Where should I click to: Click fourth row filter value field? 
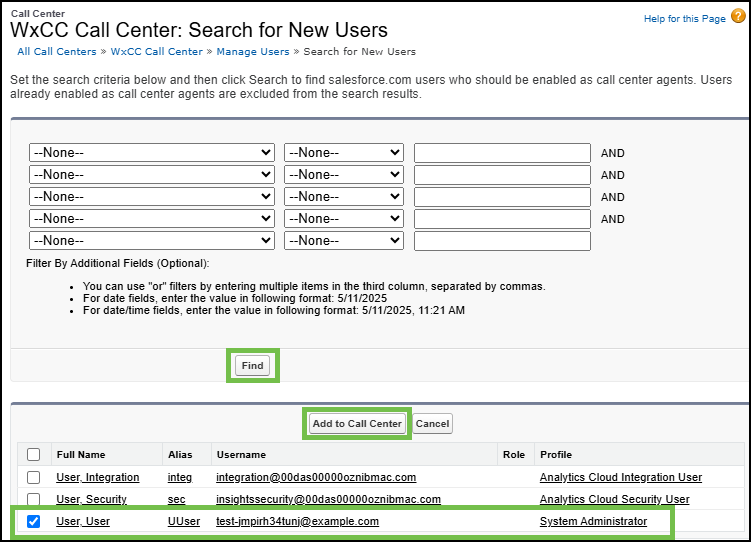click(502, 219)
